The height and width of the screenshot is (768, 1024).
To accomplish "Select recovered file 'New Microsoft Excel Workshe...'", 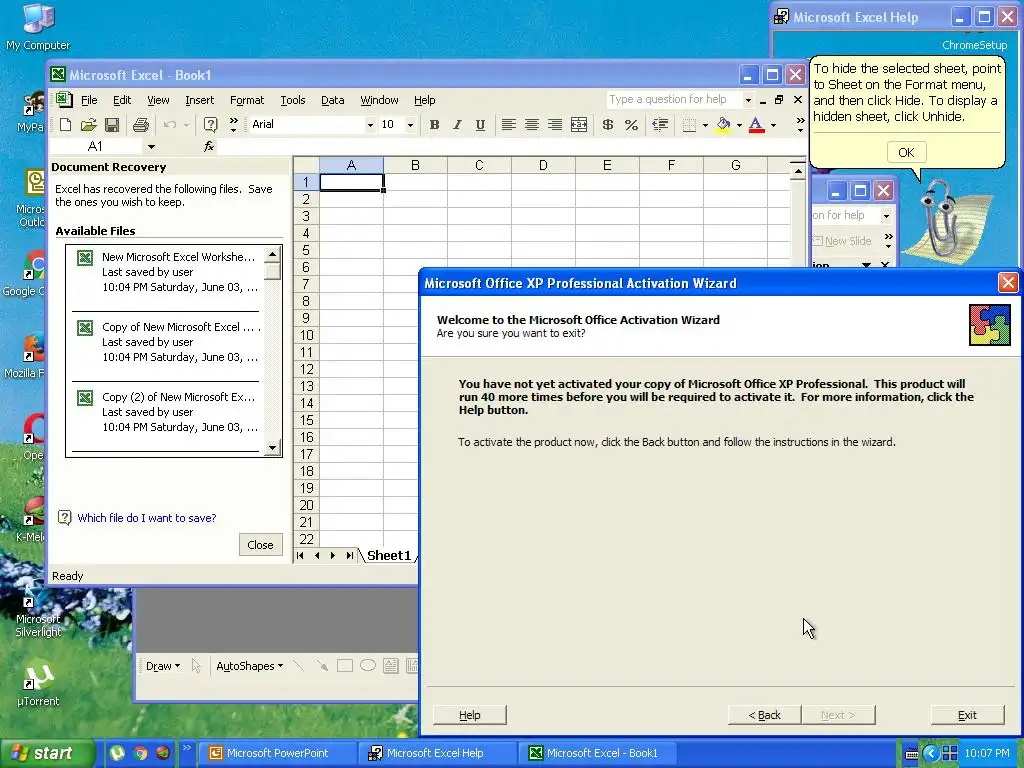I will (167, 272).
